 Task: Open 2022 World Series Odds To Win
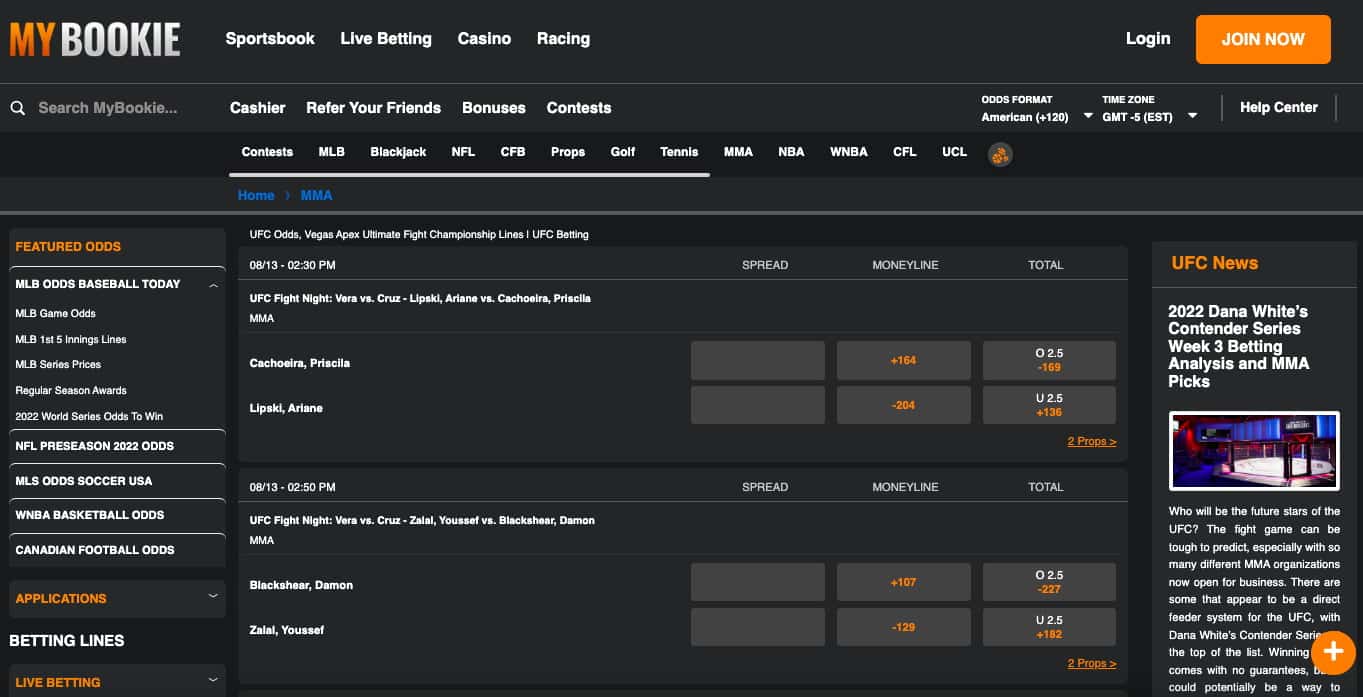pos(89,416)
